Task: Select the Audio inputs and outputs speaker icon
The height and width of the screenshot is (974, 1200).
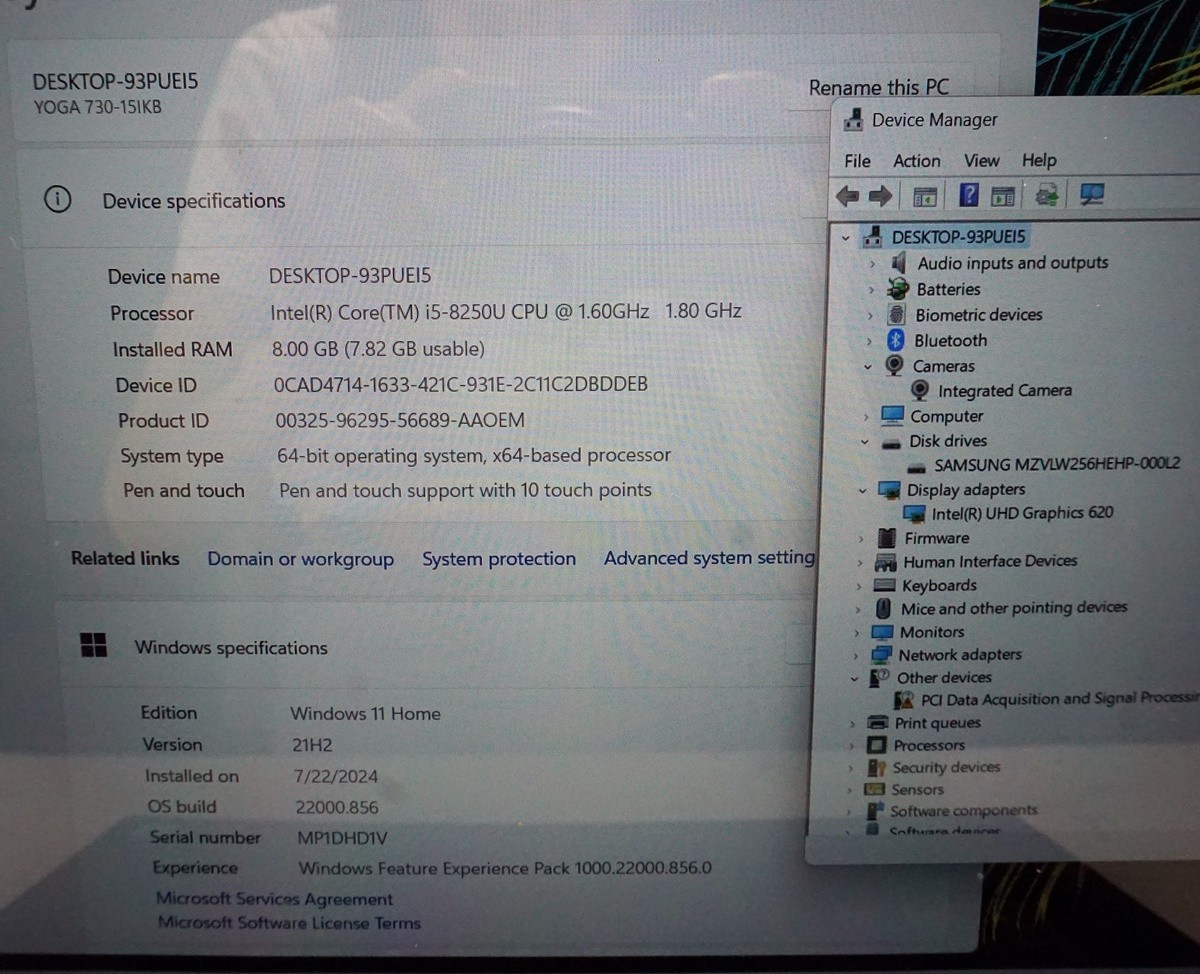Action: 898,262
